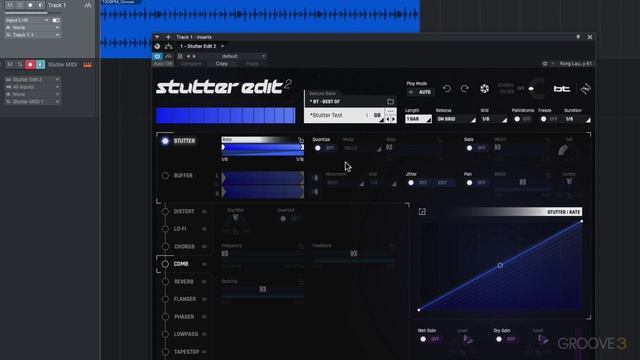Image resolution: width=640 pixels, height=360 pixels.
Task: Click the Stutter Rate range slider
Action: pos(263,147)
